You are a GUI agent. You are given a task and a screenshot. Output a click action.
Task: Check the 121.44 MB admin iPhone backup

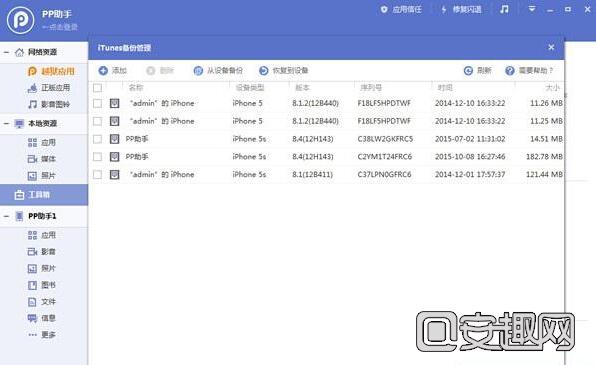tap(98, 175)
